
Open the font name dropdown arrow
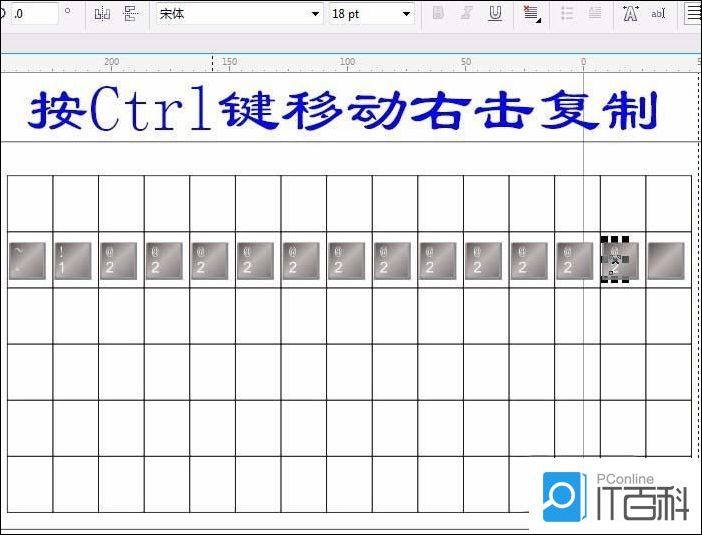tap(316, 14)
